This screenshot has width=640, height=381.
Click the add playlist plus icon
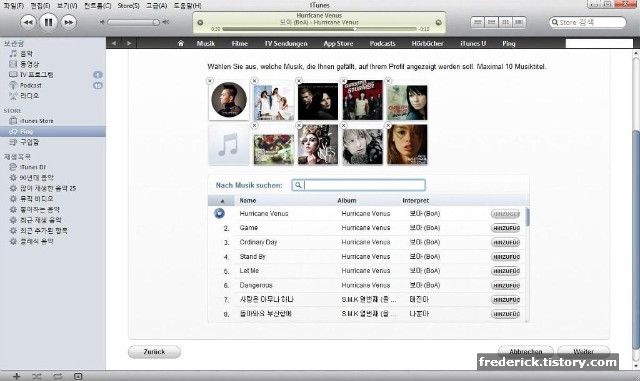click(x=16, y=376)
